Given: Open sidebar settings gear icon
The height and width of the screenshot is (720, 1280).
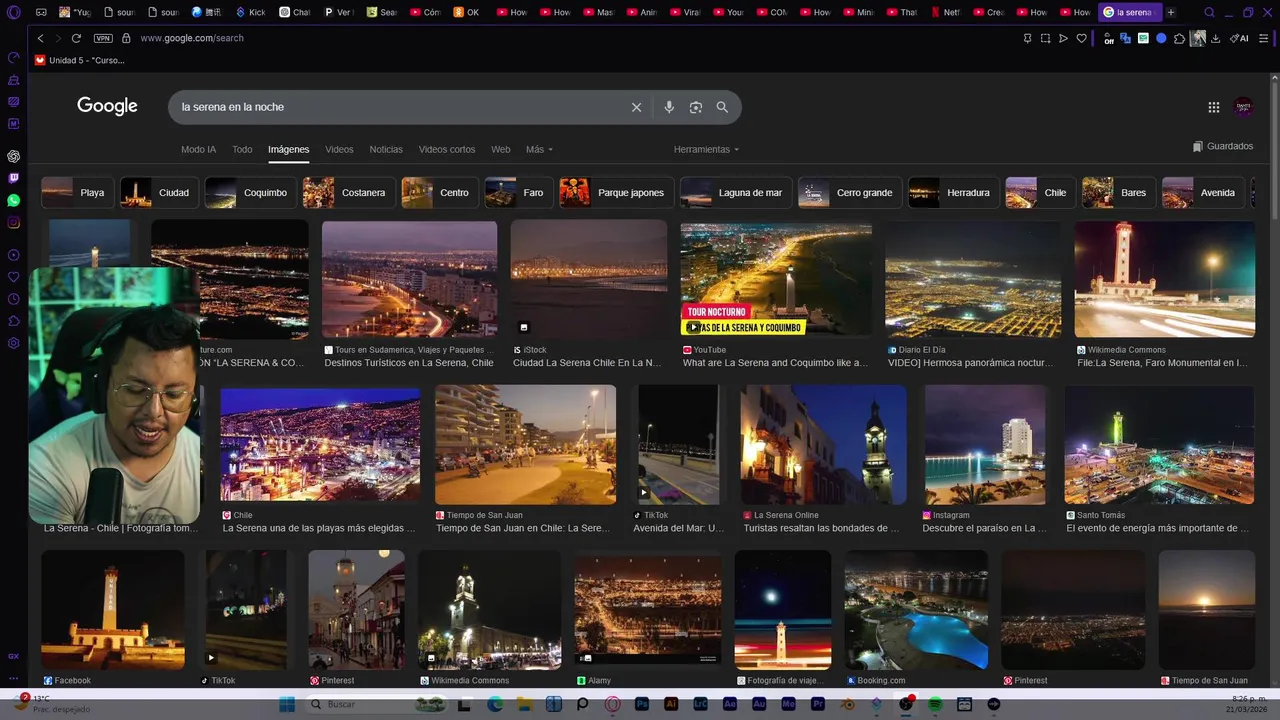Looking at the screenshot, I should pos(13,343).
